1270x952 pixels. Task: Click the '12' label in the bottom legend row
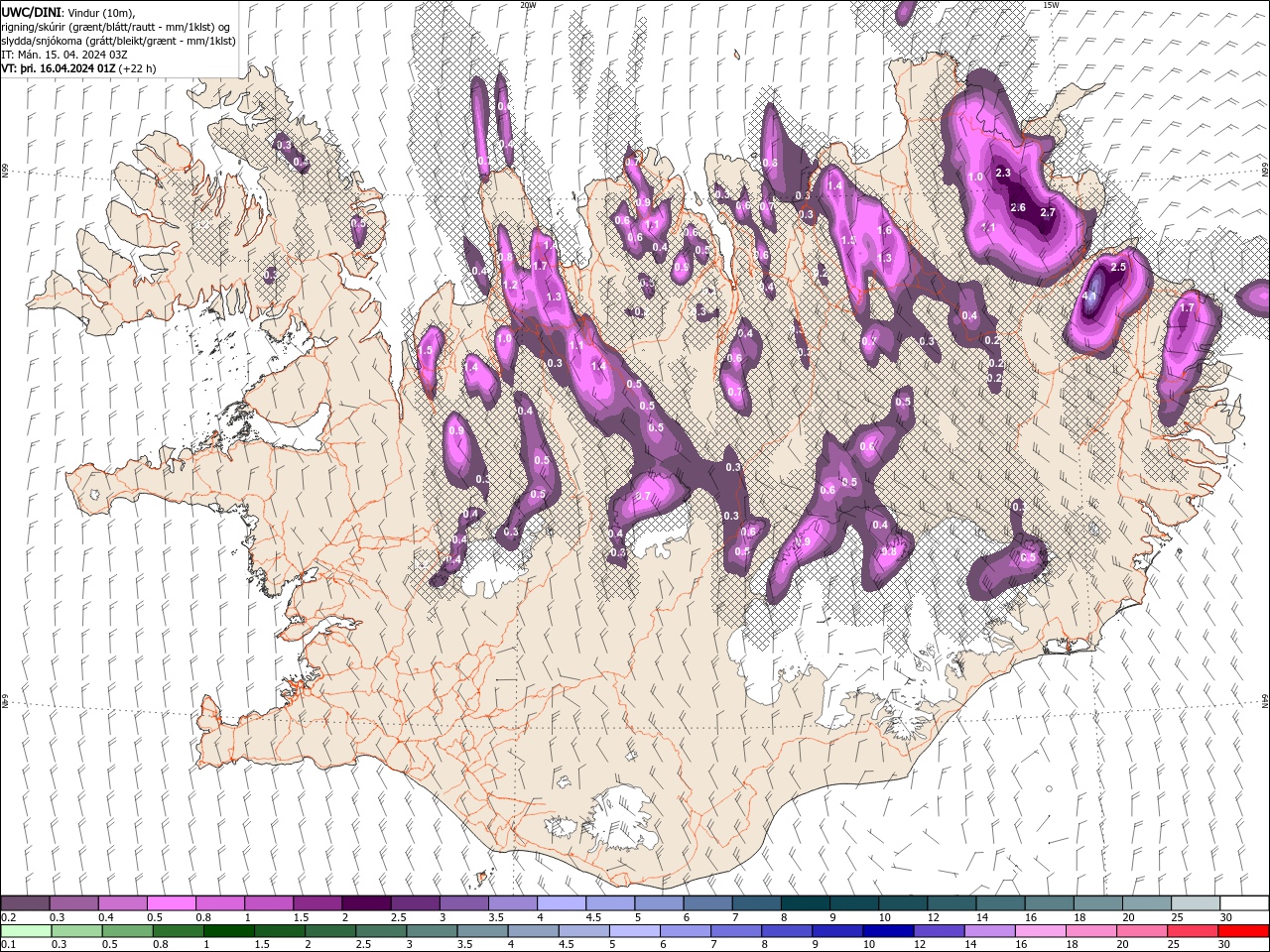pyautogui.click(x=920, y=945)
